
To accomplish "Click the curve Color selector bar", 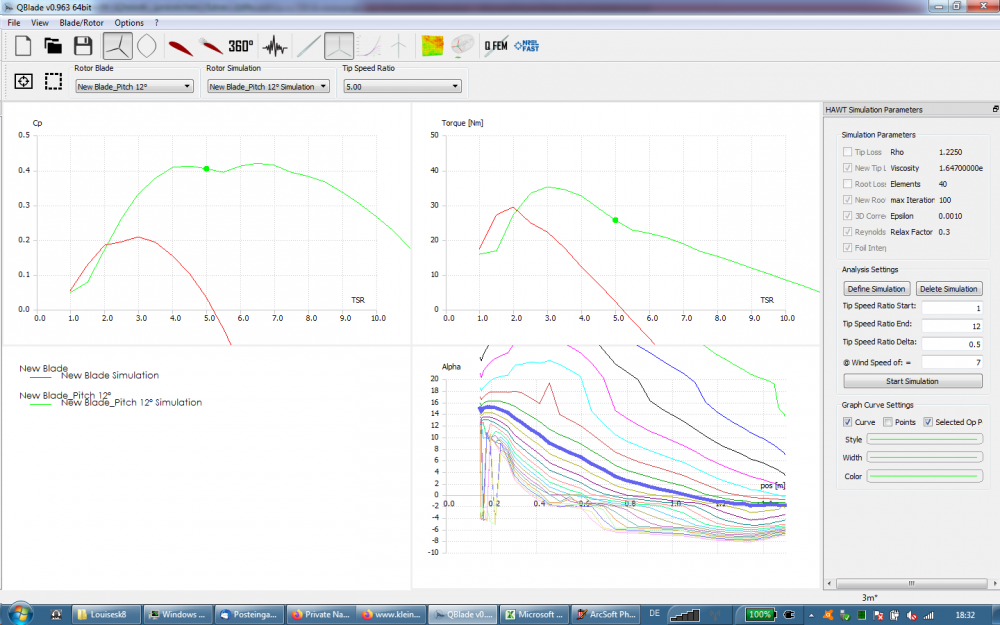I will pyautogui.click(x=924, y=476).
